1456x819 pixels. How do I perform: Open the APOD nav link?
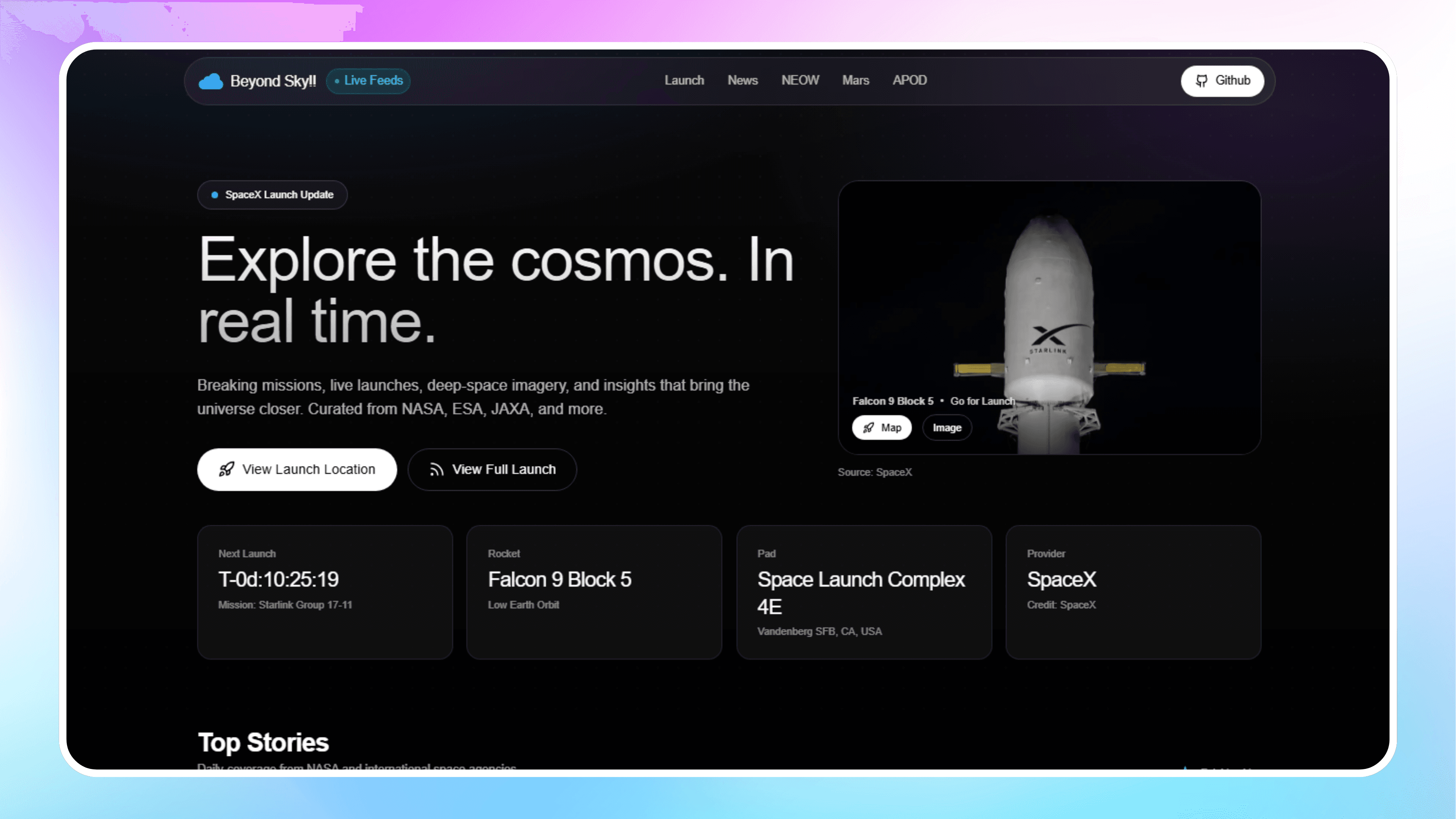click(910, 80)
